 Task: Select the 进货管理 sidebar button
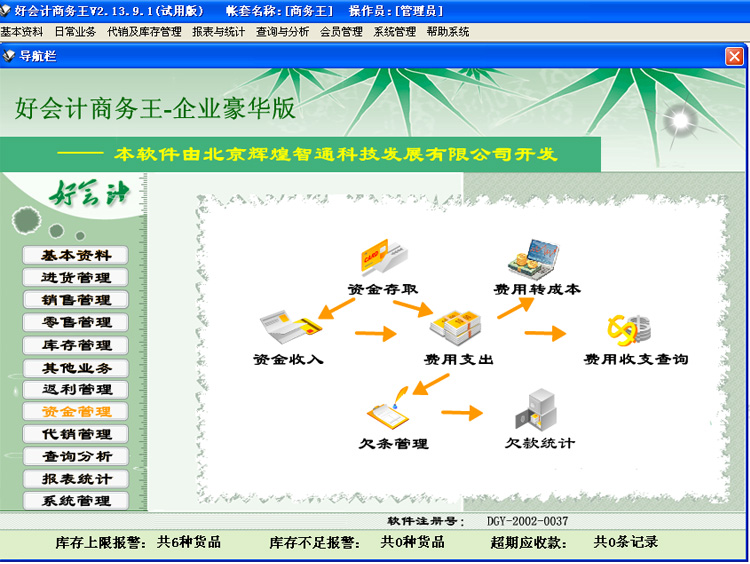coord(76,277)
